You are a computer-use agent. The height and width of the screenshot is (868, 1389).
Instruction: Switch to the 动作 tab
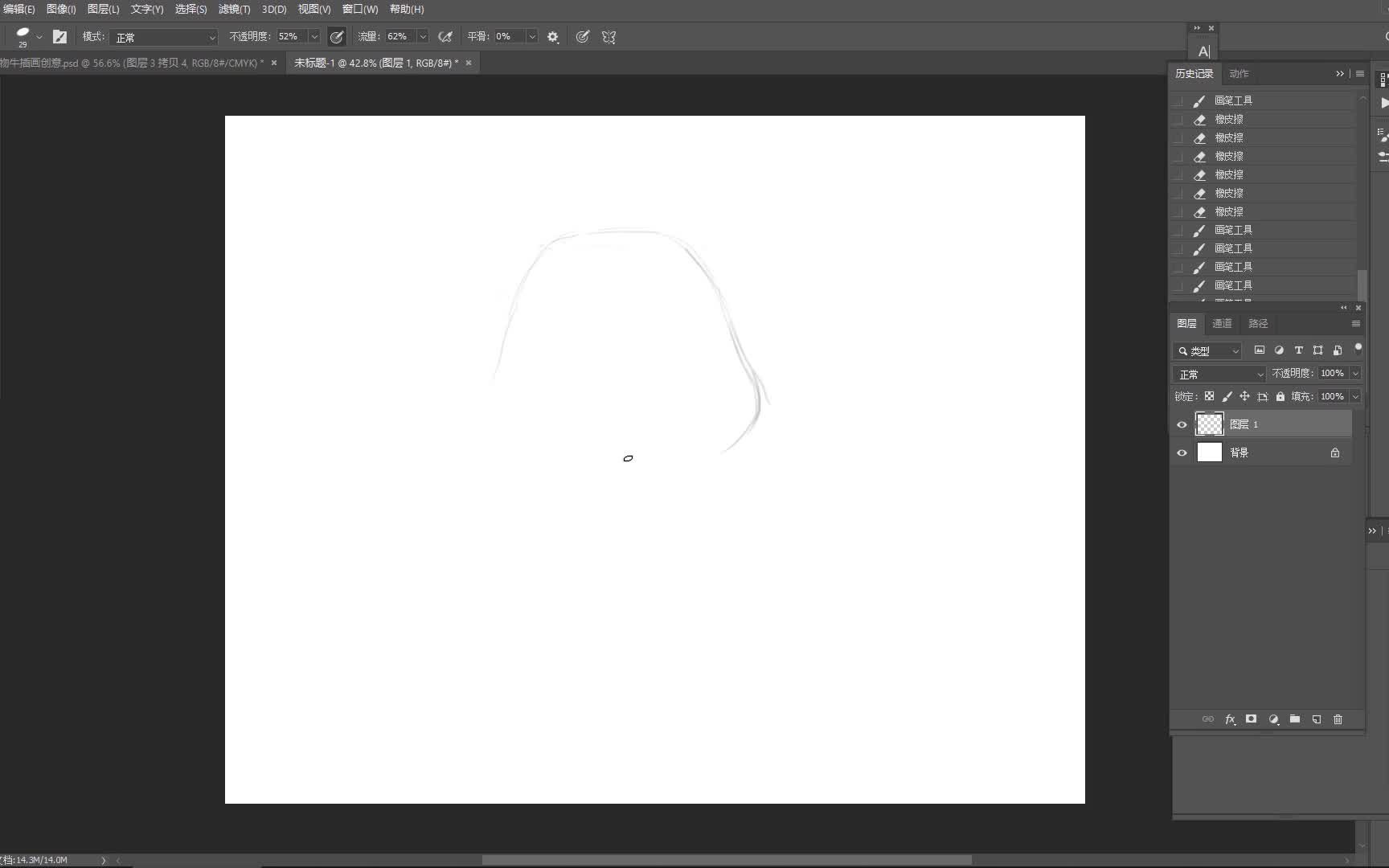click(1239, 74)
